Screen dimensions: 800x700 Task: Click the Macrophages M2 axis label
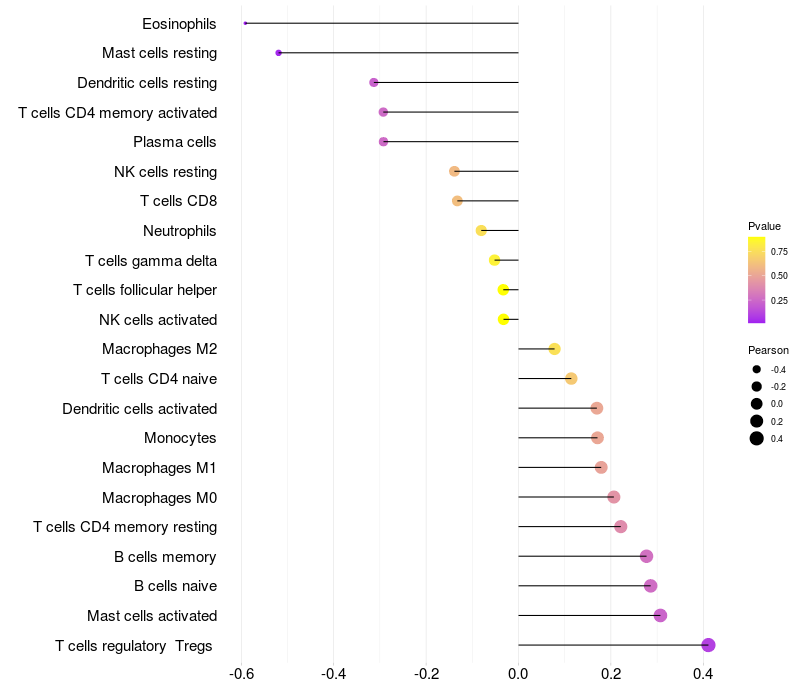159,349
